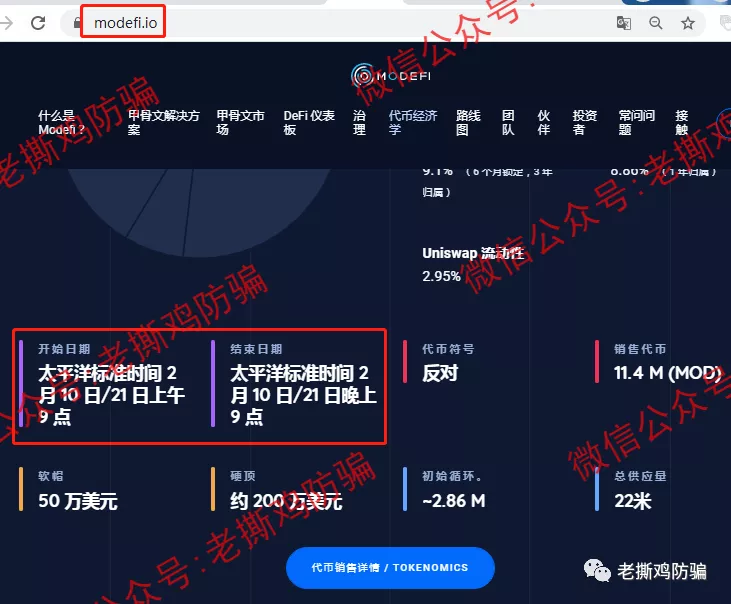Go to the 接触 section

[682, 122]
